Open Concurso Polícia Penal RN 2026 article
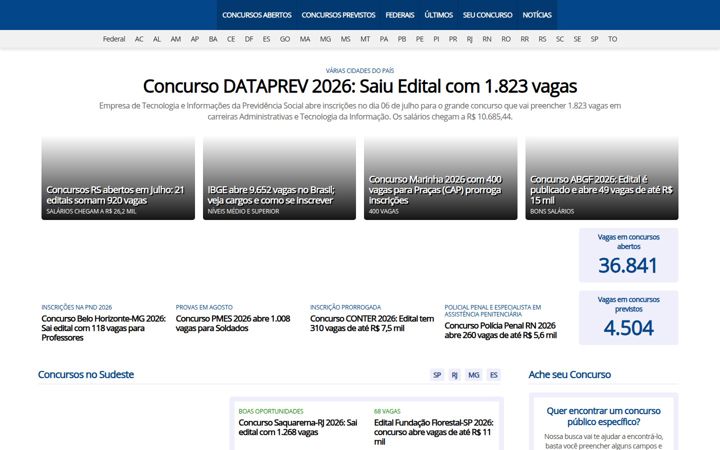The height and width of the screenshot is (450, 720). click(x=501, y=330)
